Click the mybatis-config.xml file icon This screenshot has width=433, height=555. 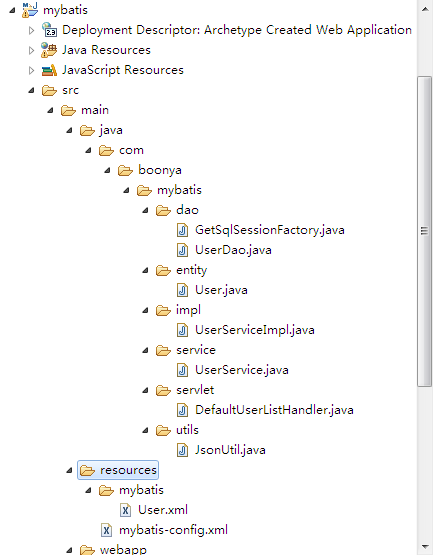[x=106, y=530]
